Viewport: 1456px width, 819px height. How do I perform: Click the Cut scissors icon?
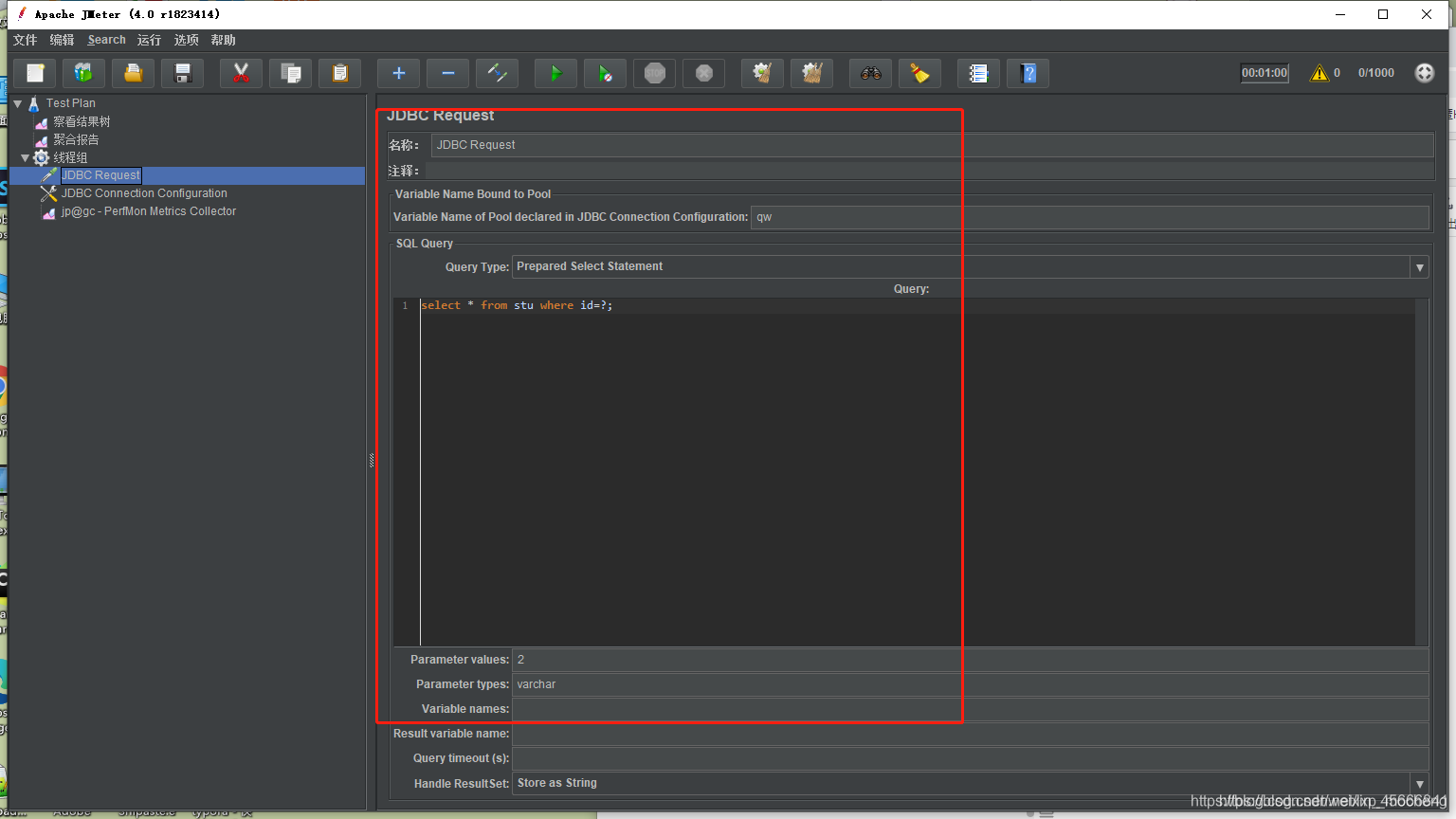pyautogui.click(x=242, y=73)
